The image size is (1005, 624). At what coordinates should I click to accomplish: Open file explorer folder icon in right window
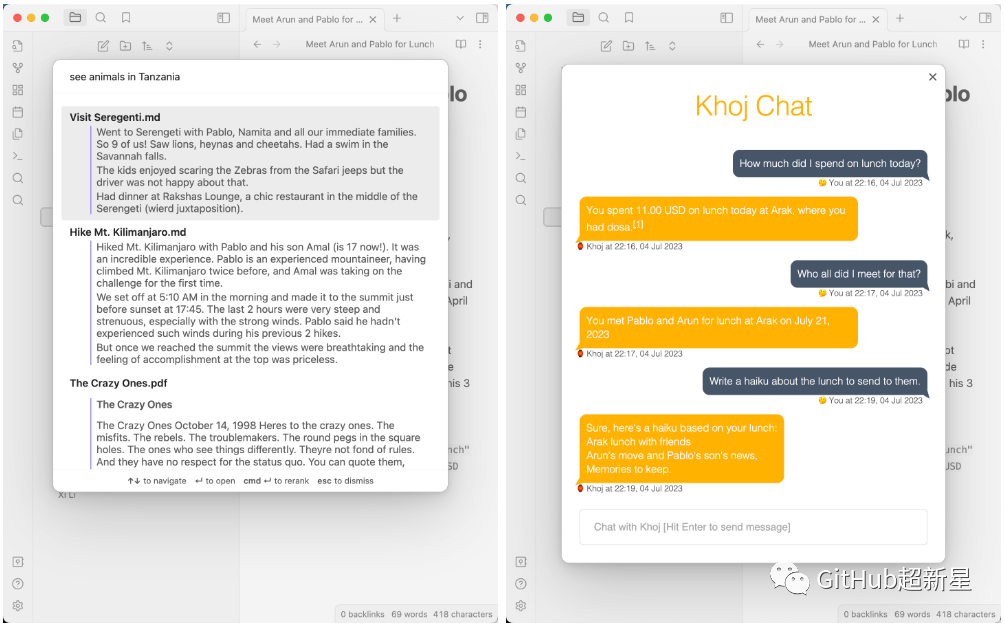[578, 18]
